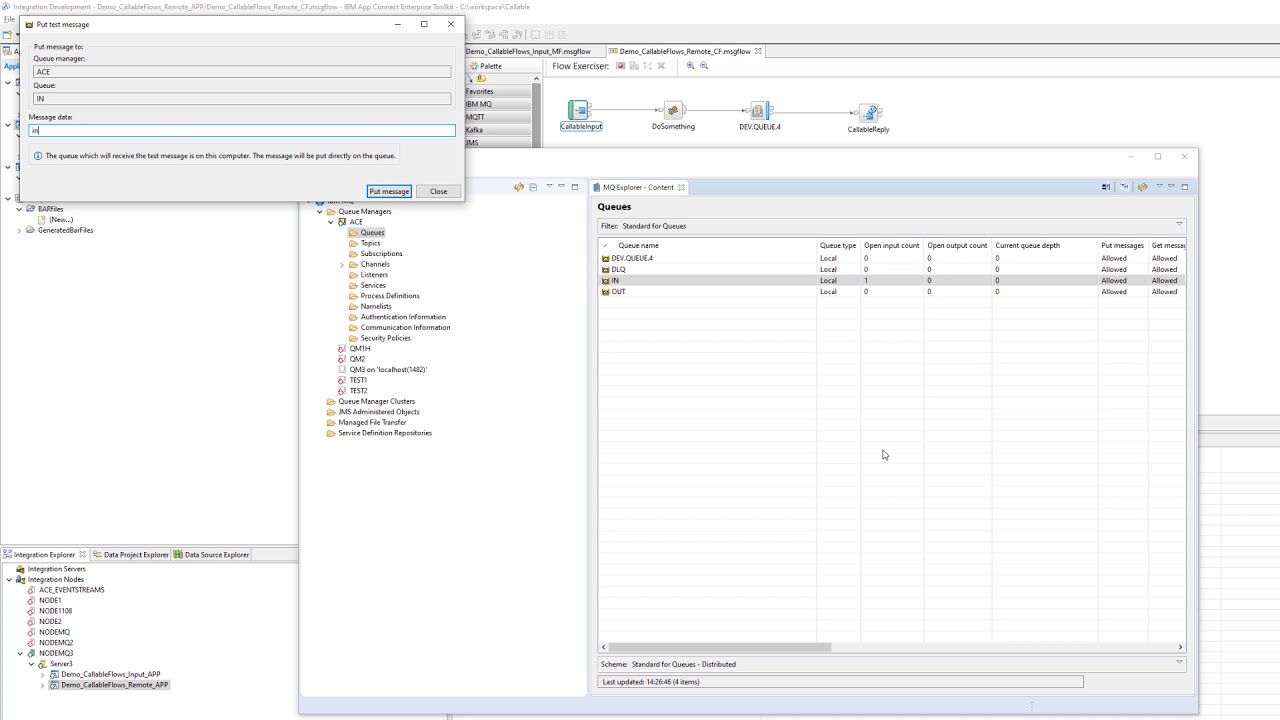The height and width of the screenshot is (720, 1280).
Task: Open the Data Project Explorer tab
Action: (x=130, y=555)
